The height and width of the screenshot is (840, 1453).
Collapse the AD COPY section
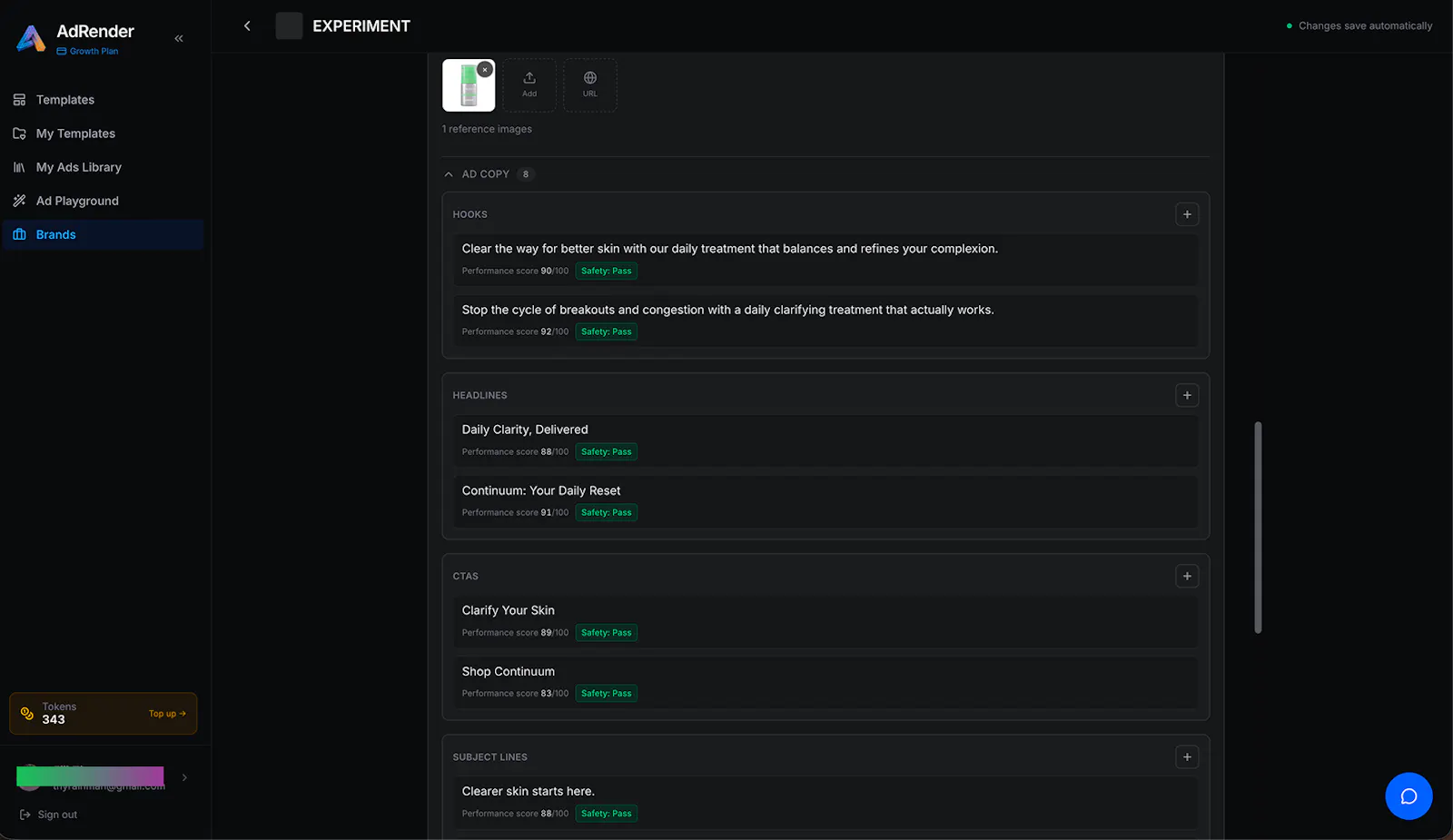[x=449, y=174]
